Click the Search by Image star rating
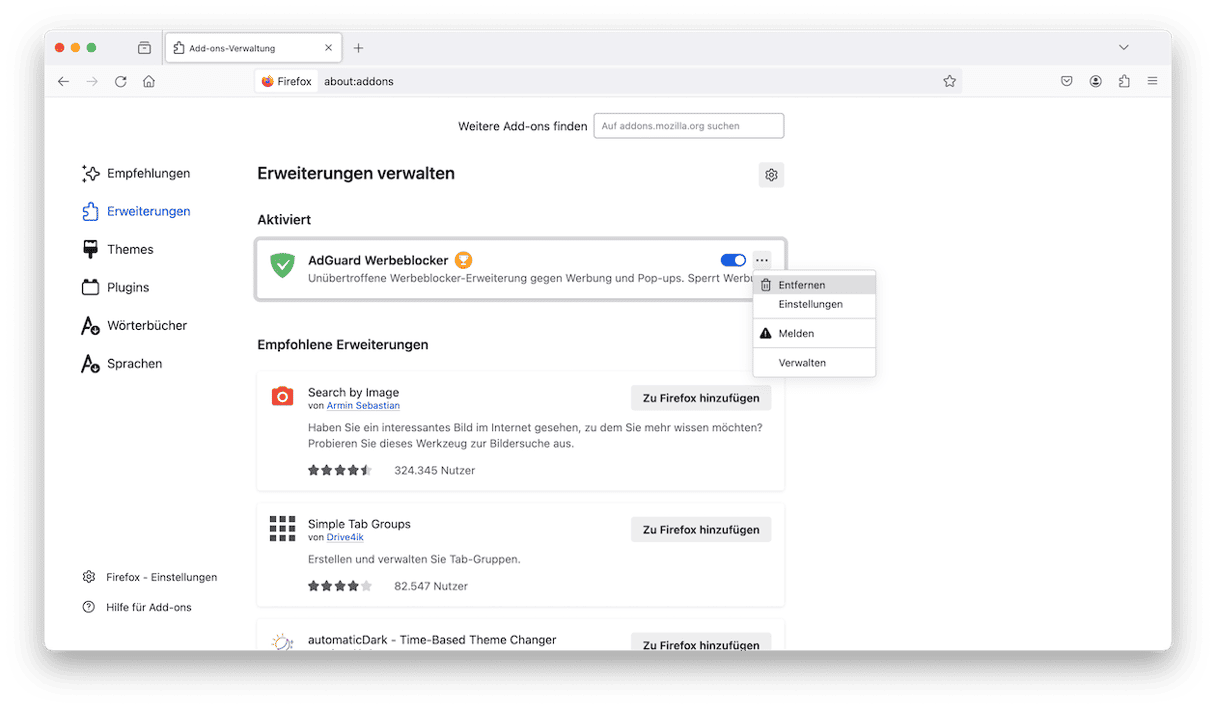Viewport: 1216px width, 709px height. click(x=340, y=470)
